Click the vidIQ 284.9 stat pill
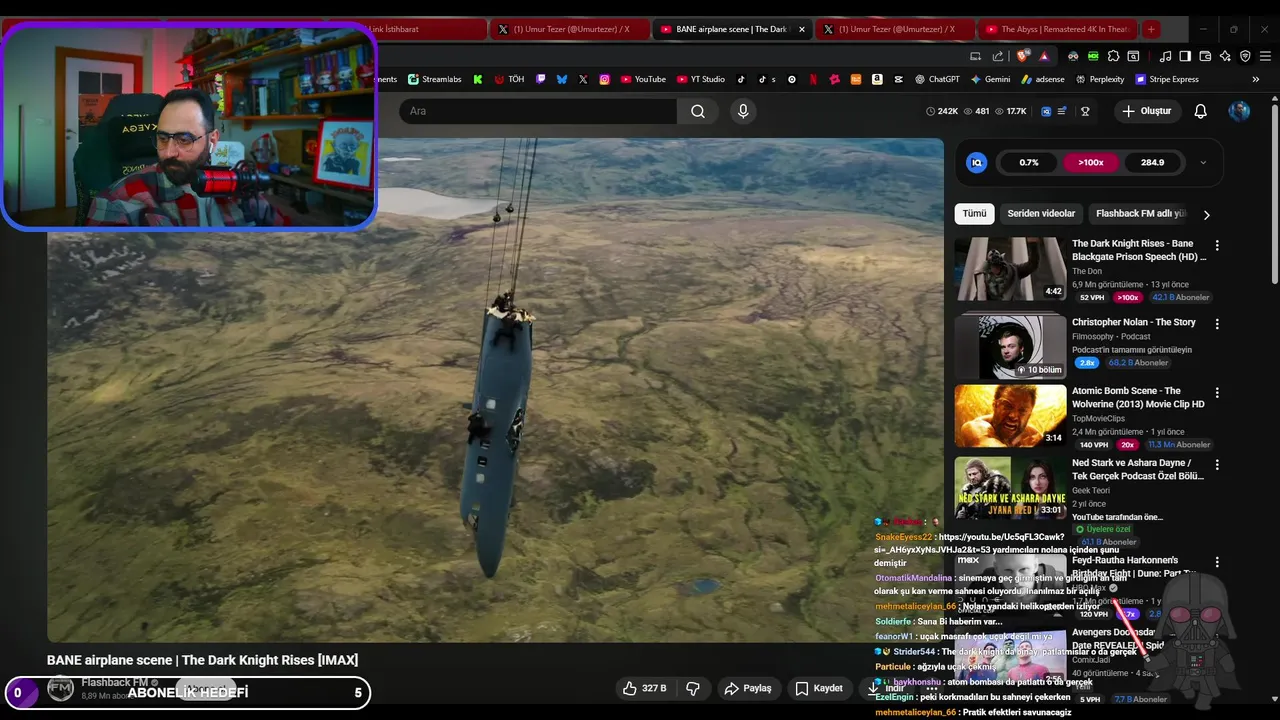The height and width of the screenshot is (720, 1280). click(x=1152, y=162)
